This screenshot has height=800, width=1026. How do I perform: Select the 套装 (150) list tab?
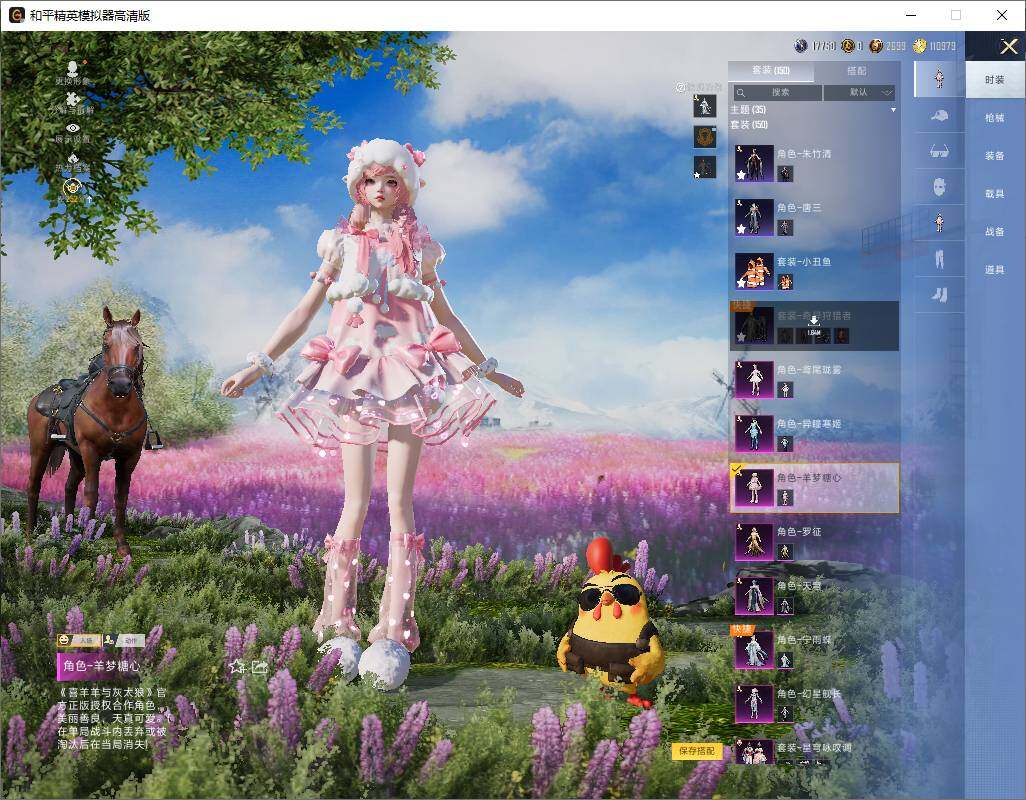[x=771, y=71]
